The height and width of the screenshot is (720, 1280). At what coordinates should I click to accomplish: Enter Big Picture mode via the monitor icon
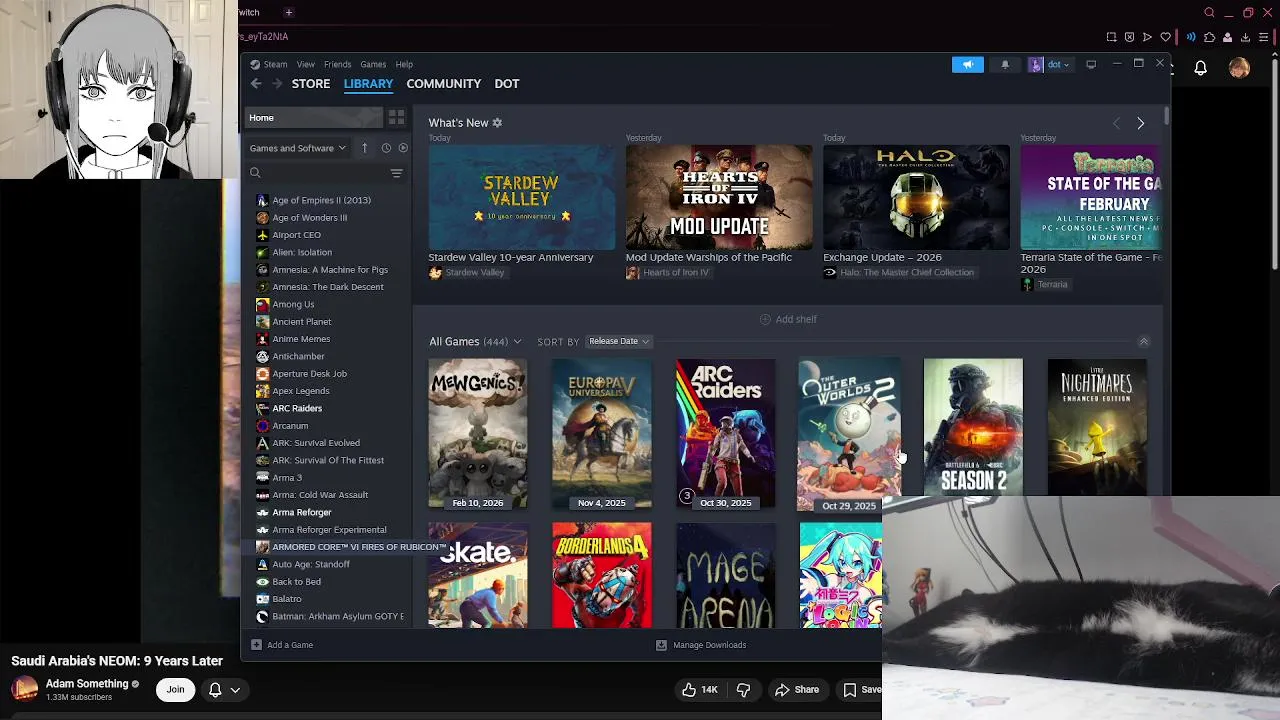tap(1091, 64)
